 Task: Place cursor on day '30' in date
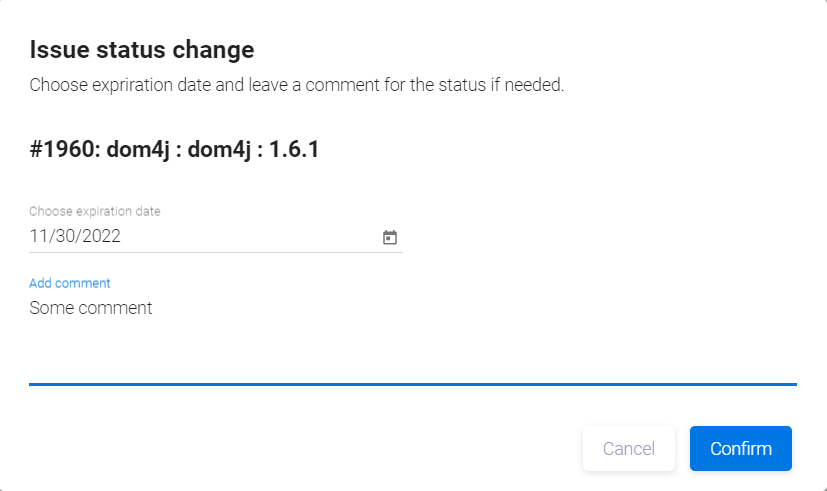point(68,237)
